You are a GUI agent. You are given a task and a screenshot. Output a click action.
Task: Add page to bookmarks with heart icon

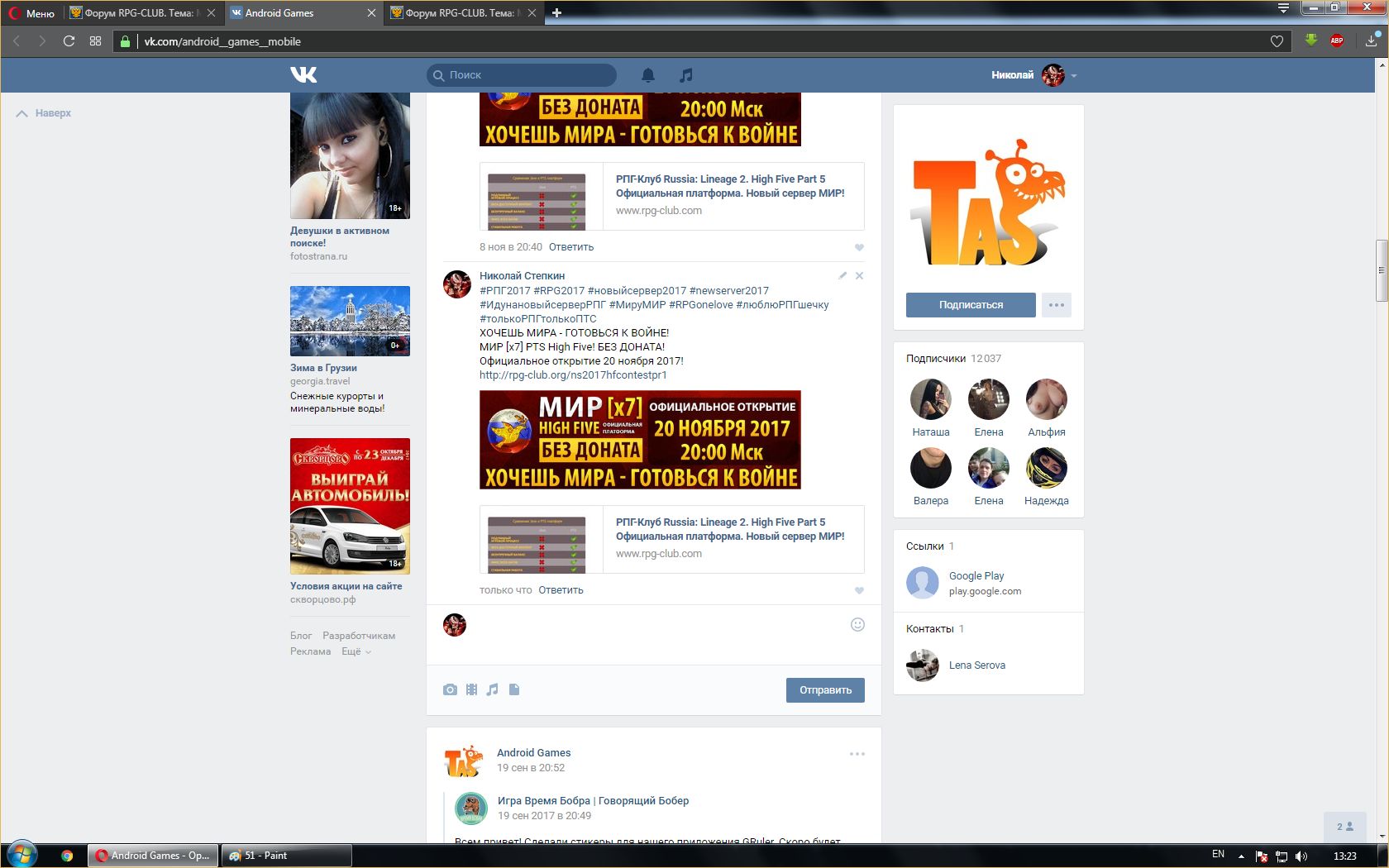pyautogui.click(x=1277, y=41)
